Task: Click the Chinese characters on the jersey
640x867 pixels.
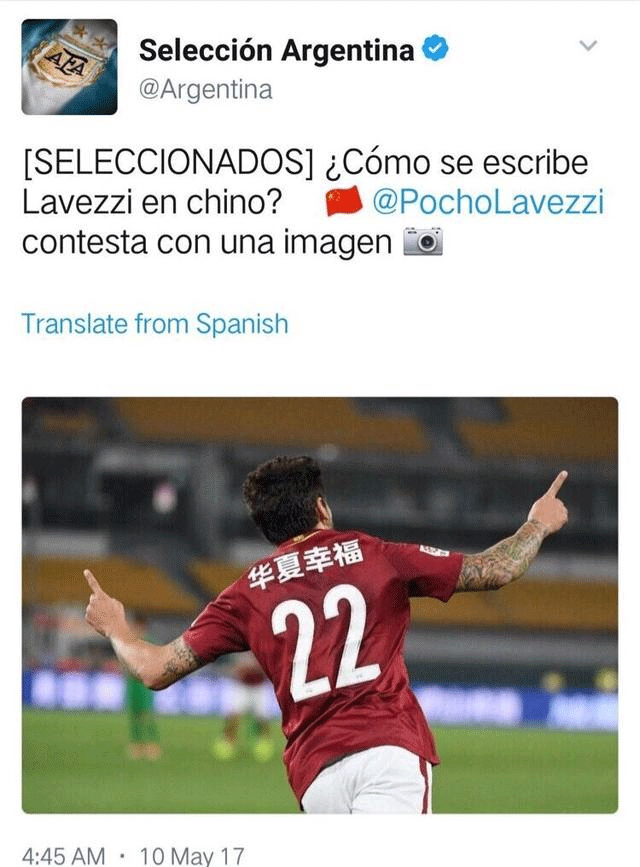Action: (x=305, y=564)
